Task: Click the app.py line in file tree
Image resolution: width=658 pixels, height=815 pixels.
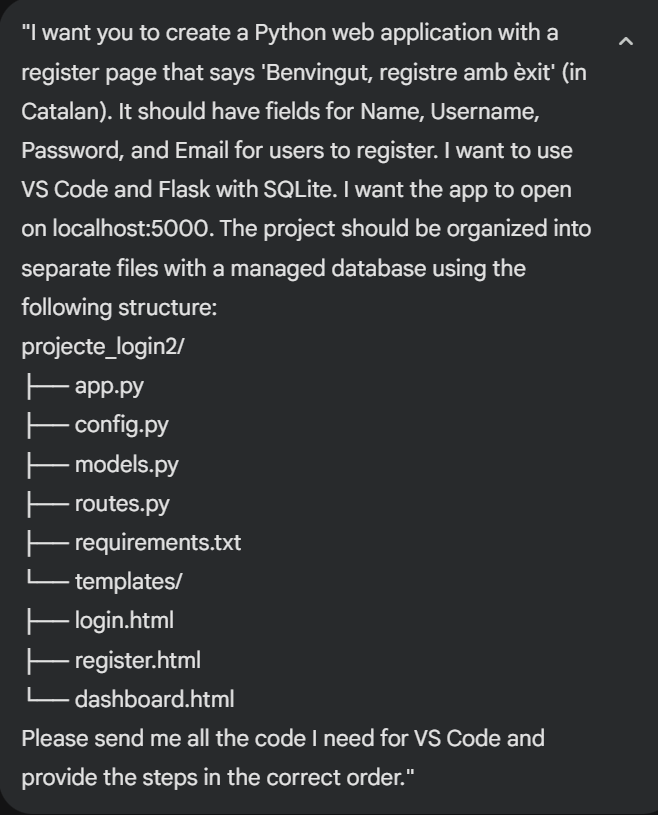Action: 110,386
